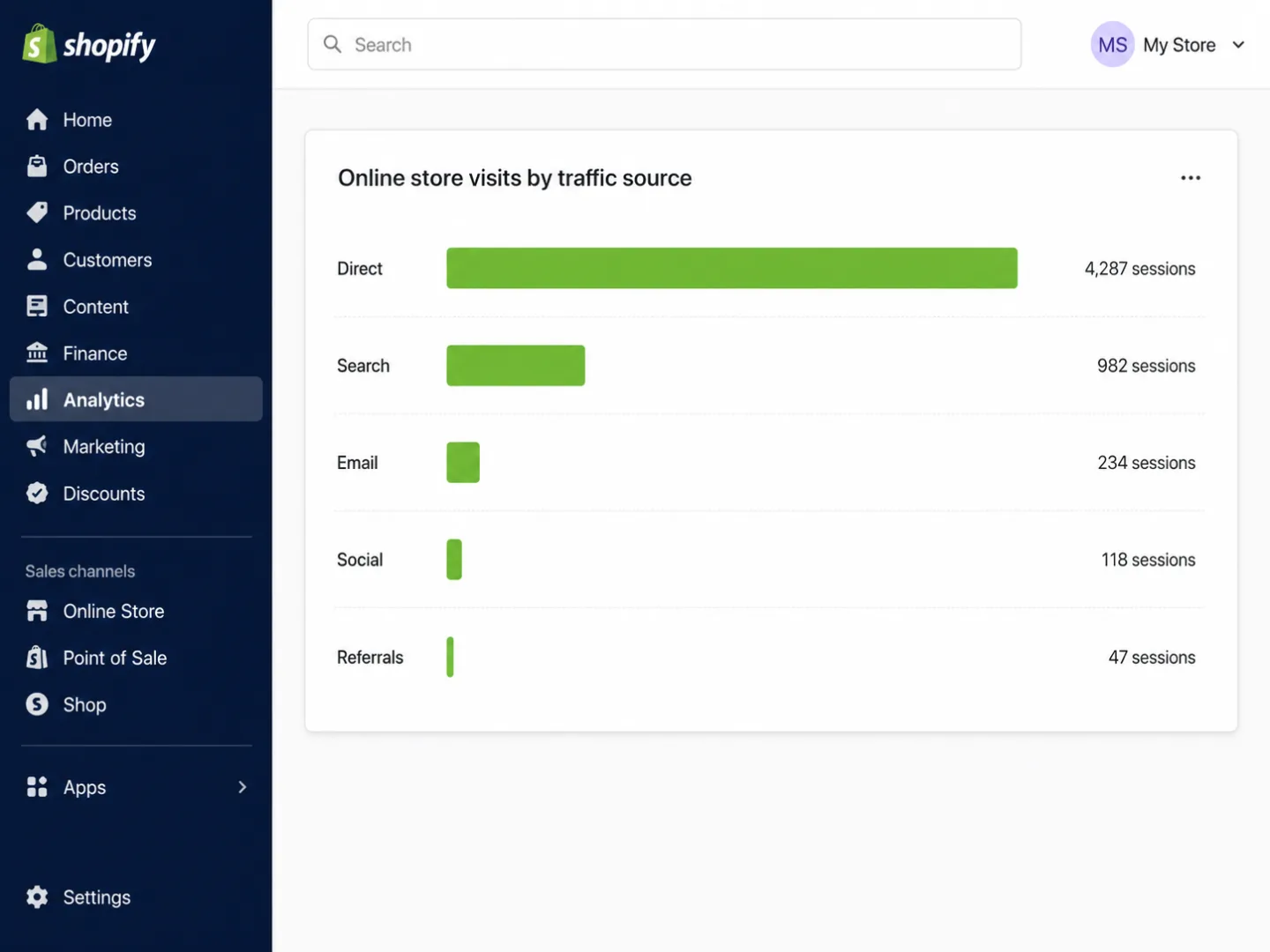Viewport: 1270px width, 952px height.
Task: Click the Marketing megaphone icon
Action: [37, 446]
